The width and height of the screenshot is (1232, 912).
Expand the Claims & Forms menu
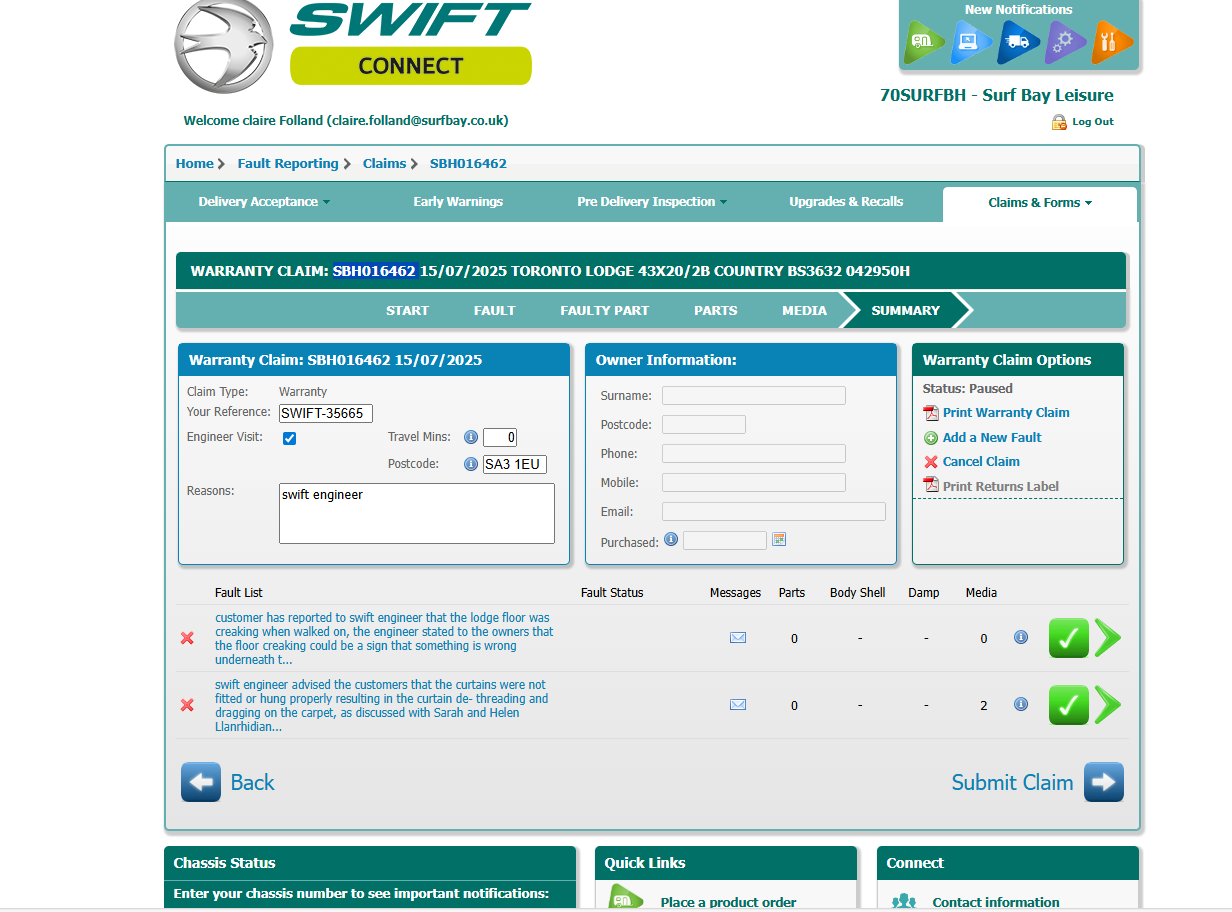click(x=1040, y=203)
